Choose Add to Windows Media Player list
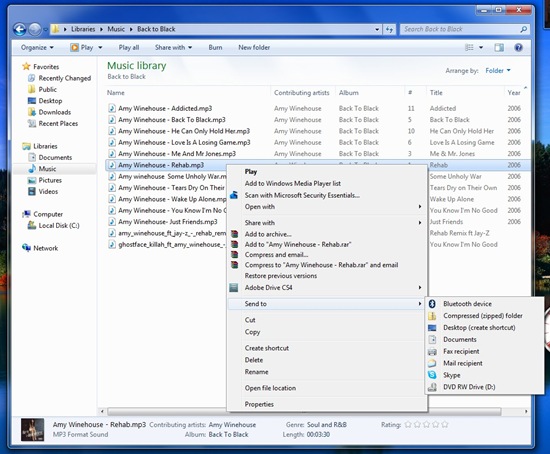The width and height of the screenshot is (550, 454). 293,183
